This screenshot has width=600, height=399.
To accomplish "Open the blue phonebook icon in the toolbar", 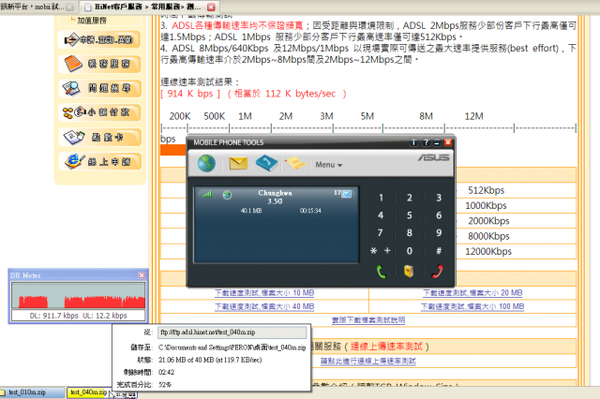I will click(x=267, y=163).
